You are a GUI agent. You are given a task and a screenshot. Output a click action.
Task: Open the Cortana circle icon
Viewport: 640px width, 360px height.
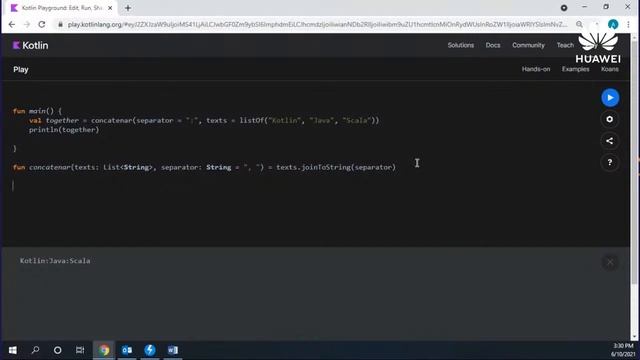click(58, 350)
